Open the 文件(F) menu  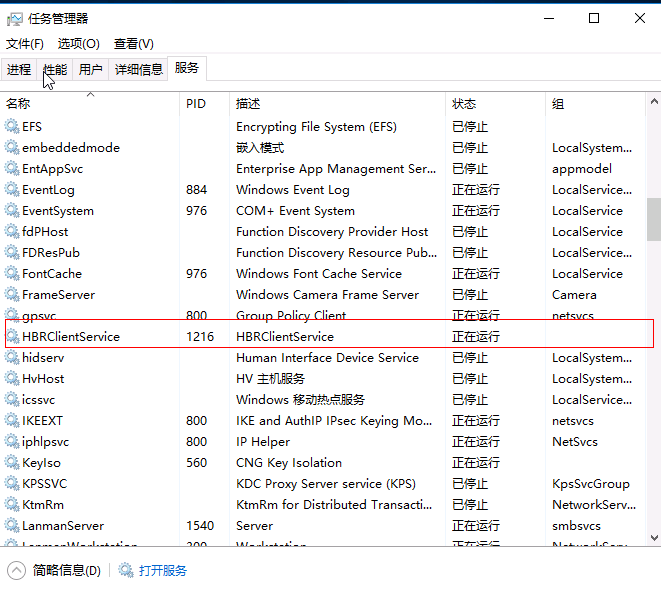(x=25, y=43)
